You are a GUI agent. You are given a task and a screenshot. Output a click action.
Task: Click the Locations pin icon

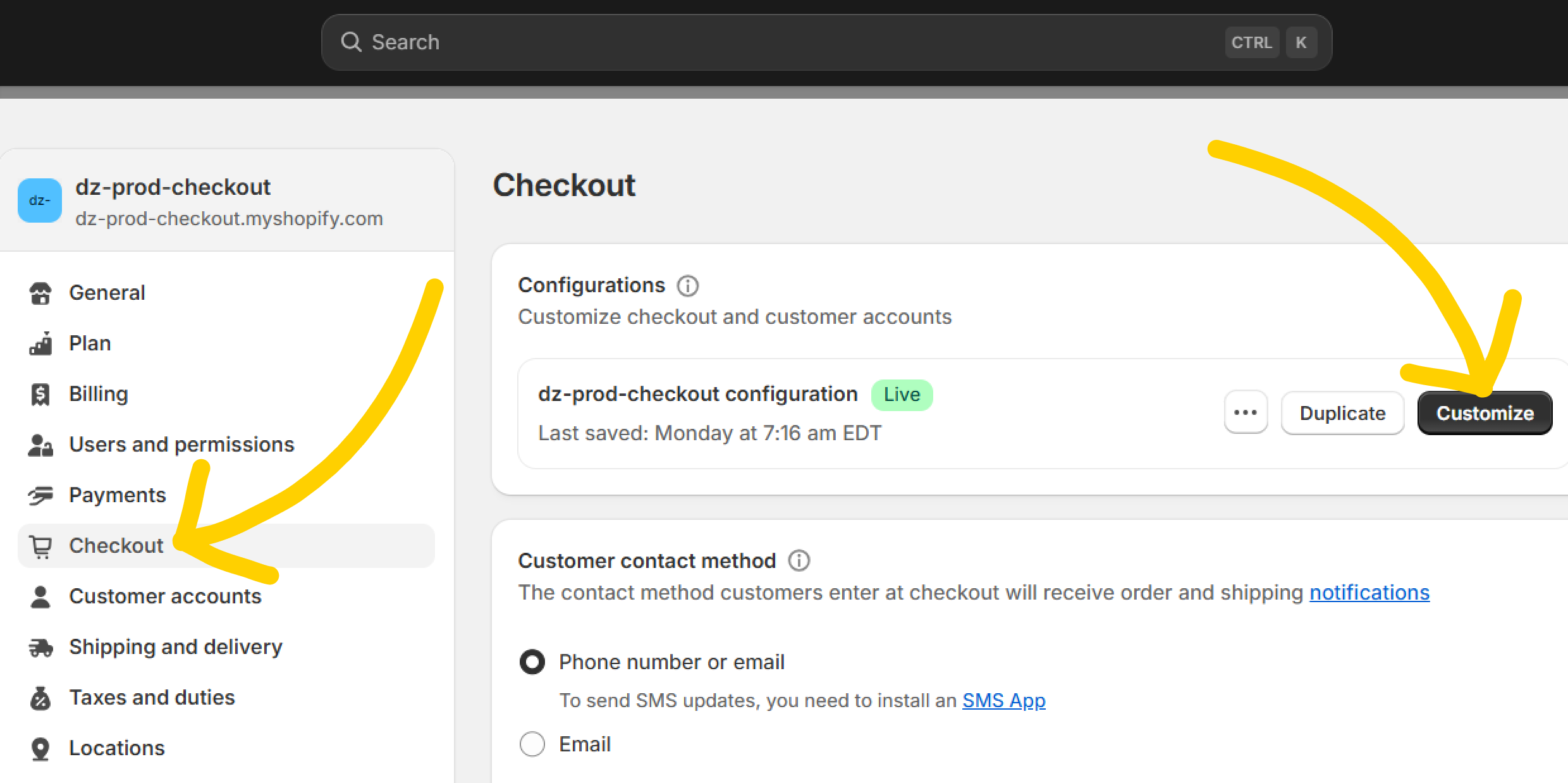[40, 748]
